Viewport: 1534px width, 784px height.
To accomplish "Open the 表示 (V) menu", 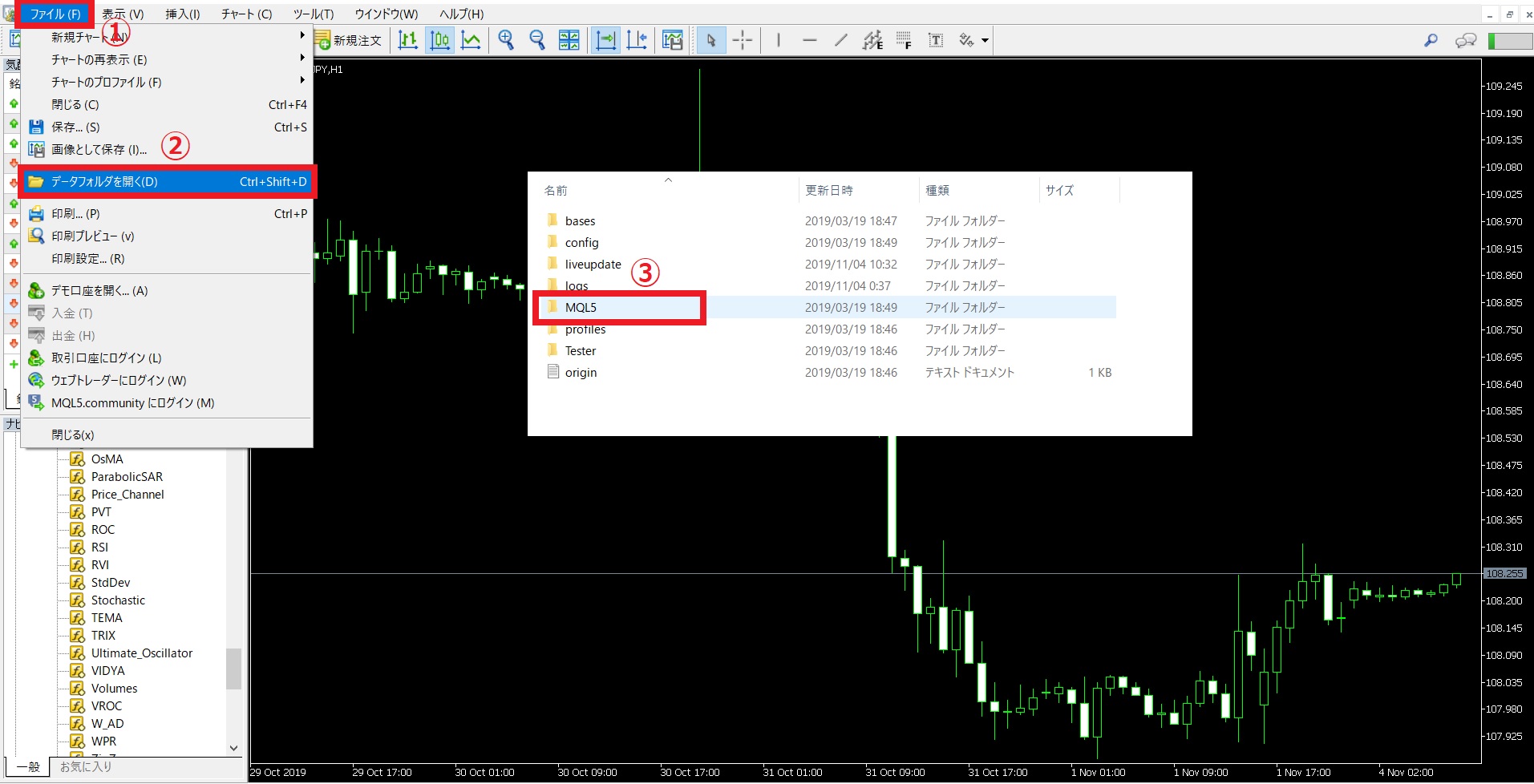I will tap(123, 14).
